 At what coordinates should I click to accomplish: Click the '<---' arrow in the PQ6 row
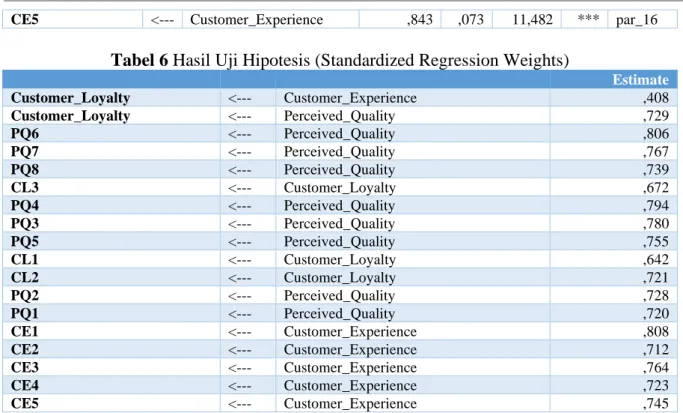click(x=240, y=135)
